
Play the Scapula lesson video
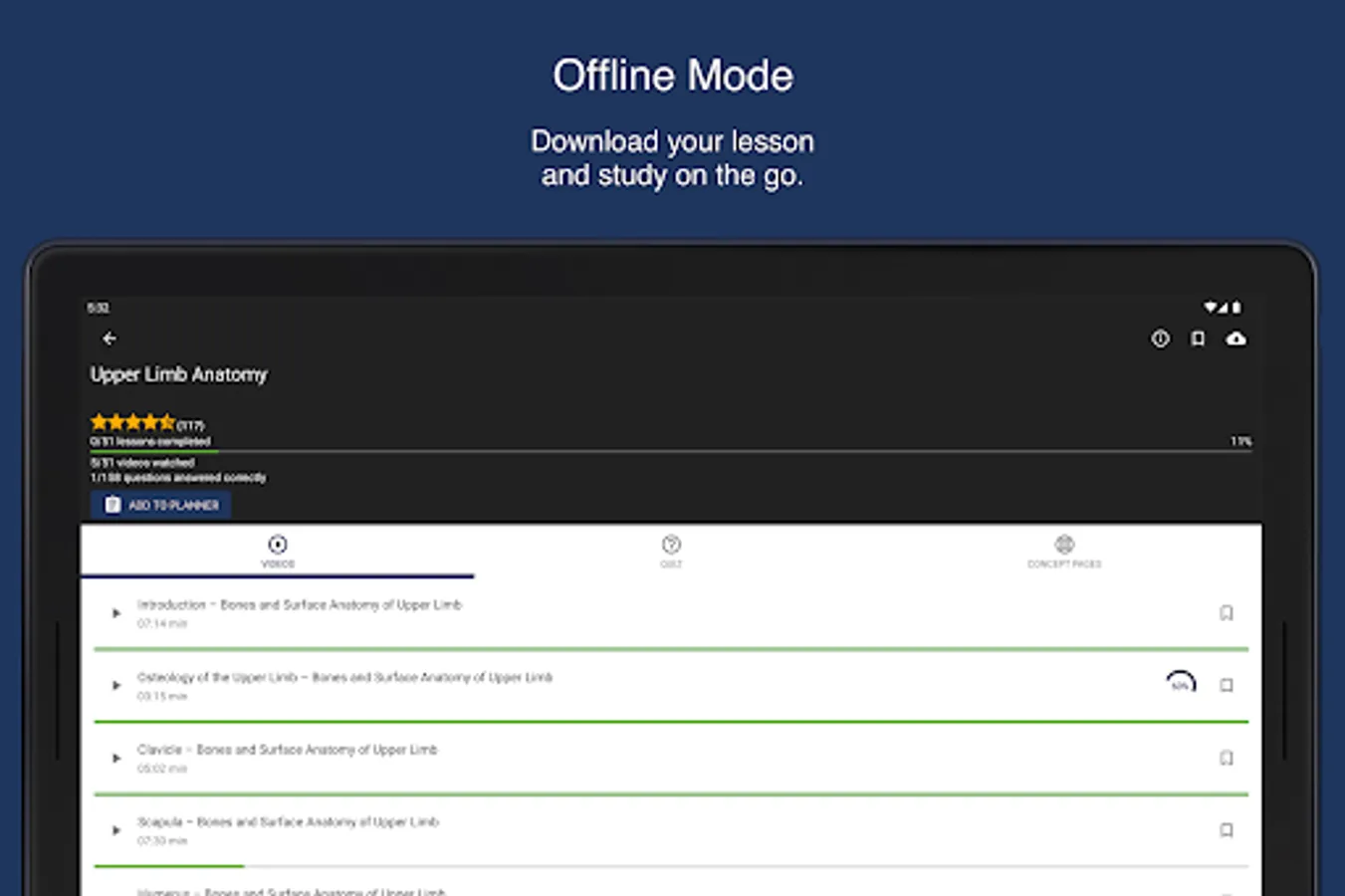(115, 830)
